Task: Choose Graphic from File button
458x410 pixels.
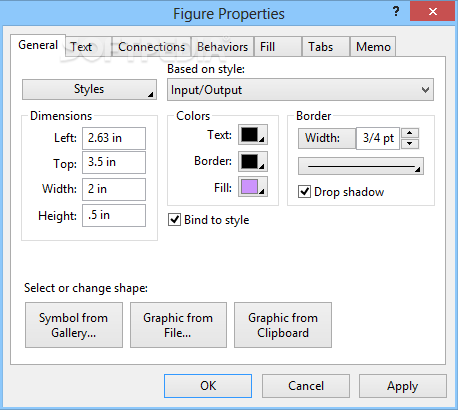Action: pyautogui.click(x=178, y=325)
